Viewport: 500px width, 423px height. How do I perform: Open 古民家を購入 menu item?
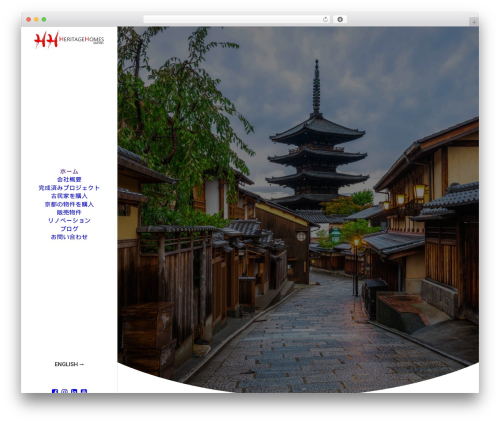(69, 196)
